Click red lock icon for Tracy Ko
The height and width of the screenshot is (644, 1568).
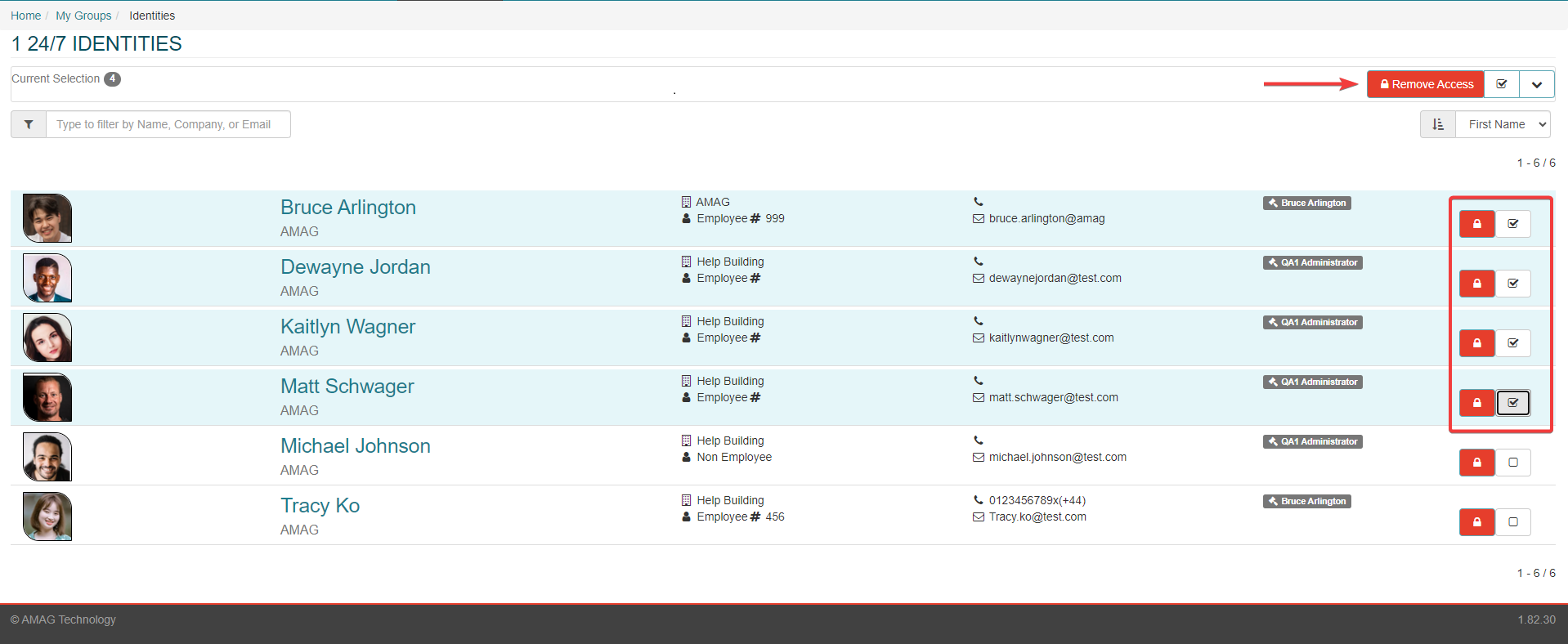[1476, 522]
